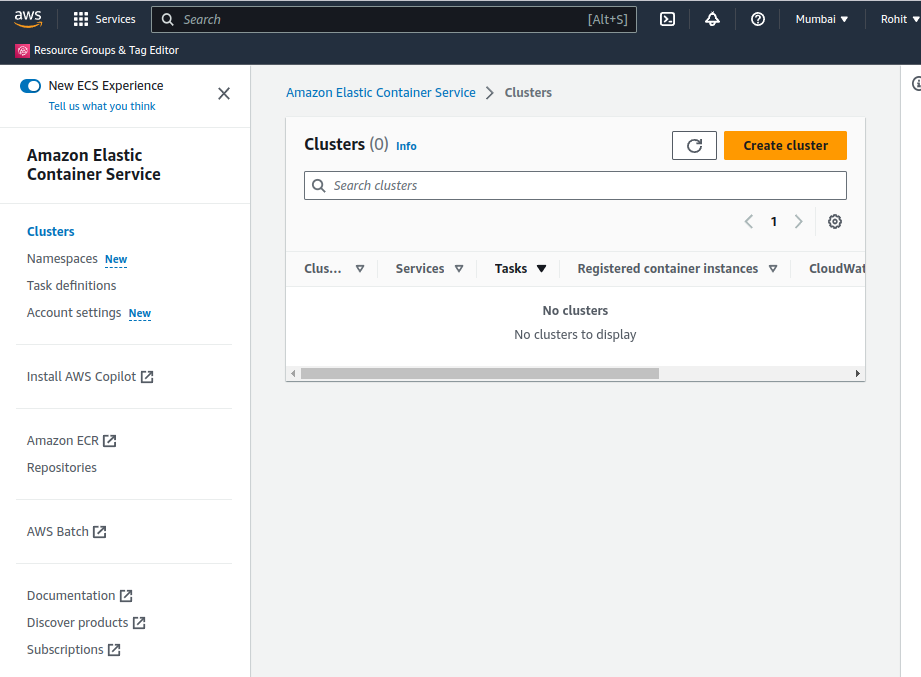Screen dimensions: 921x677
Task: Go to the next page of clusters
Action: (x=798, y=221)
